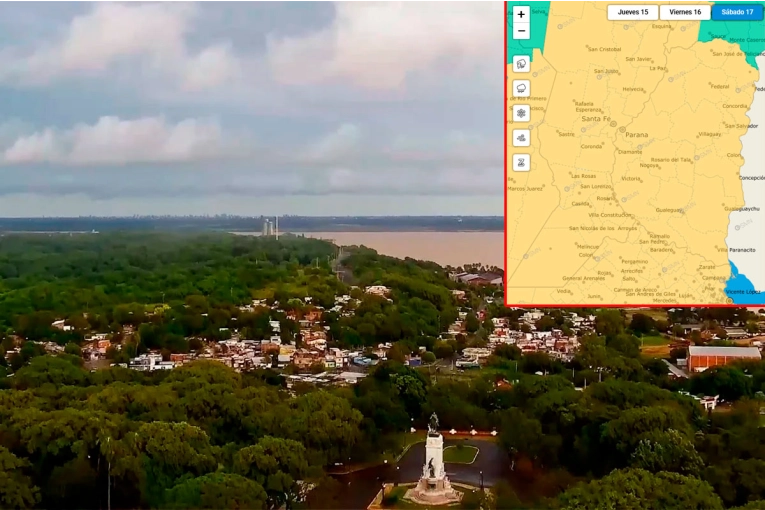The width and height of the screenshot is (765, 510).
Task: Select the rain alert layer icon
Action: [x=521, y=88]
